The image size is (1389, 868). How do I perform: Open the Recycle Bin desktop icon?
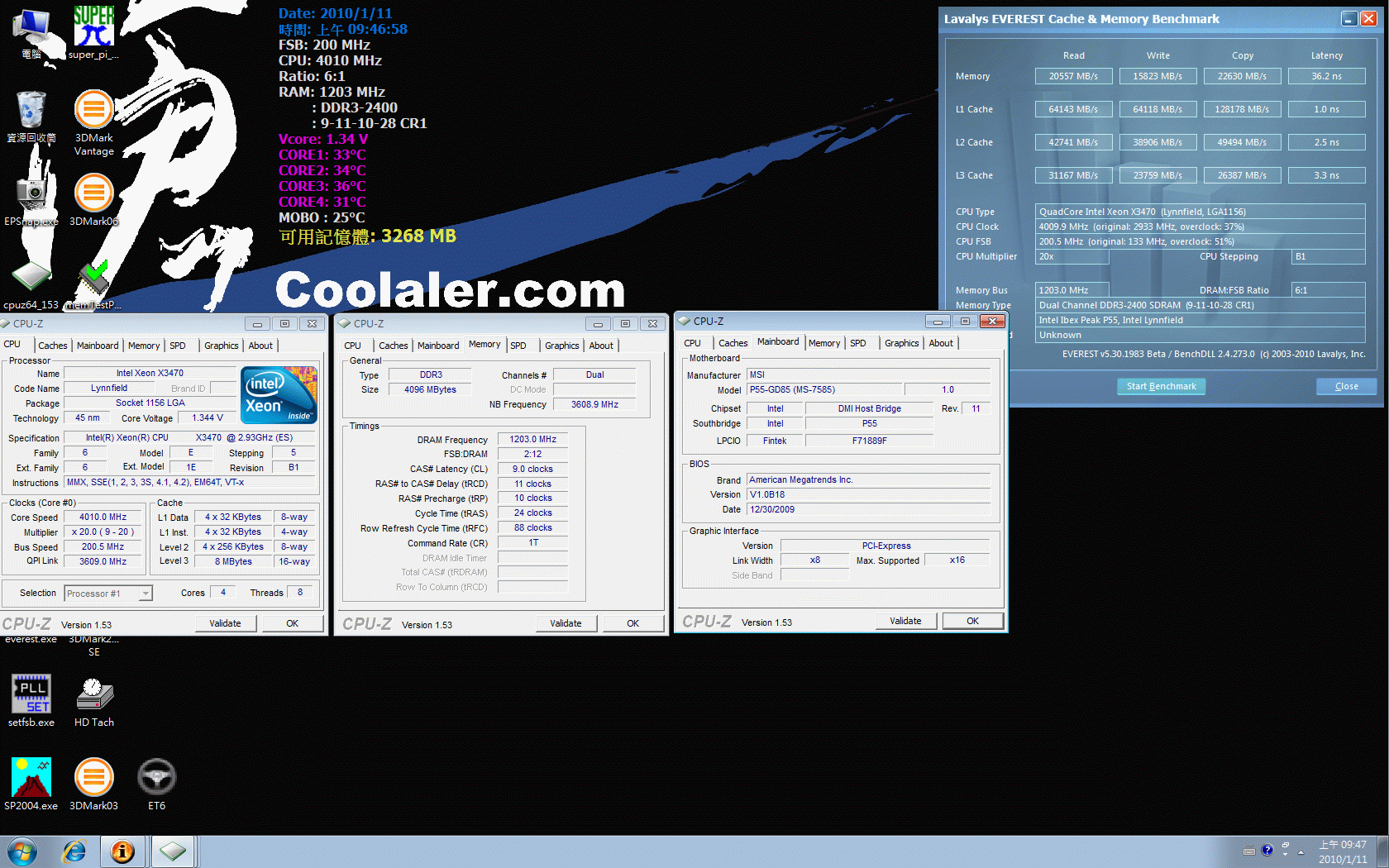pos(31,117)
